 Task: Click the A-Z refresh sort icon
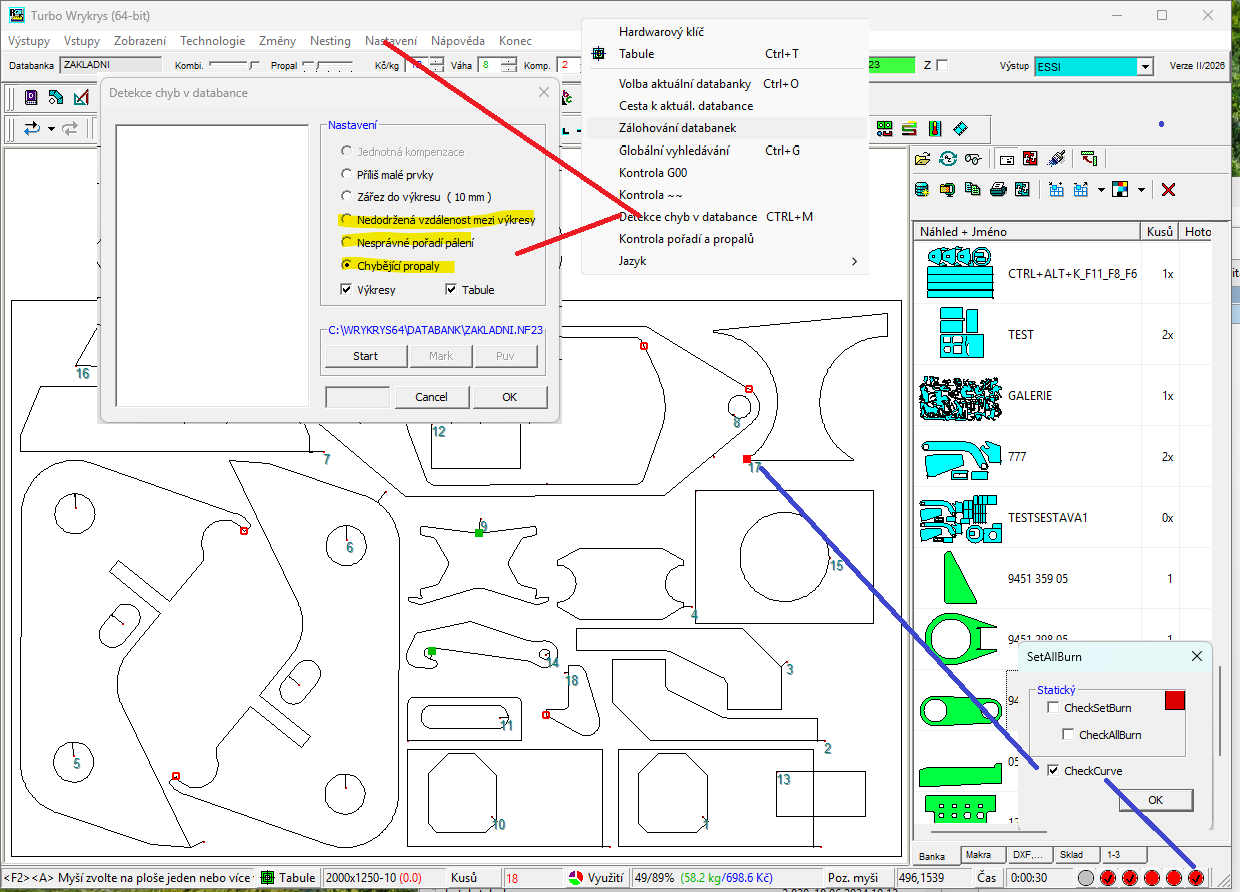point(948,158)
